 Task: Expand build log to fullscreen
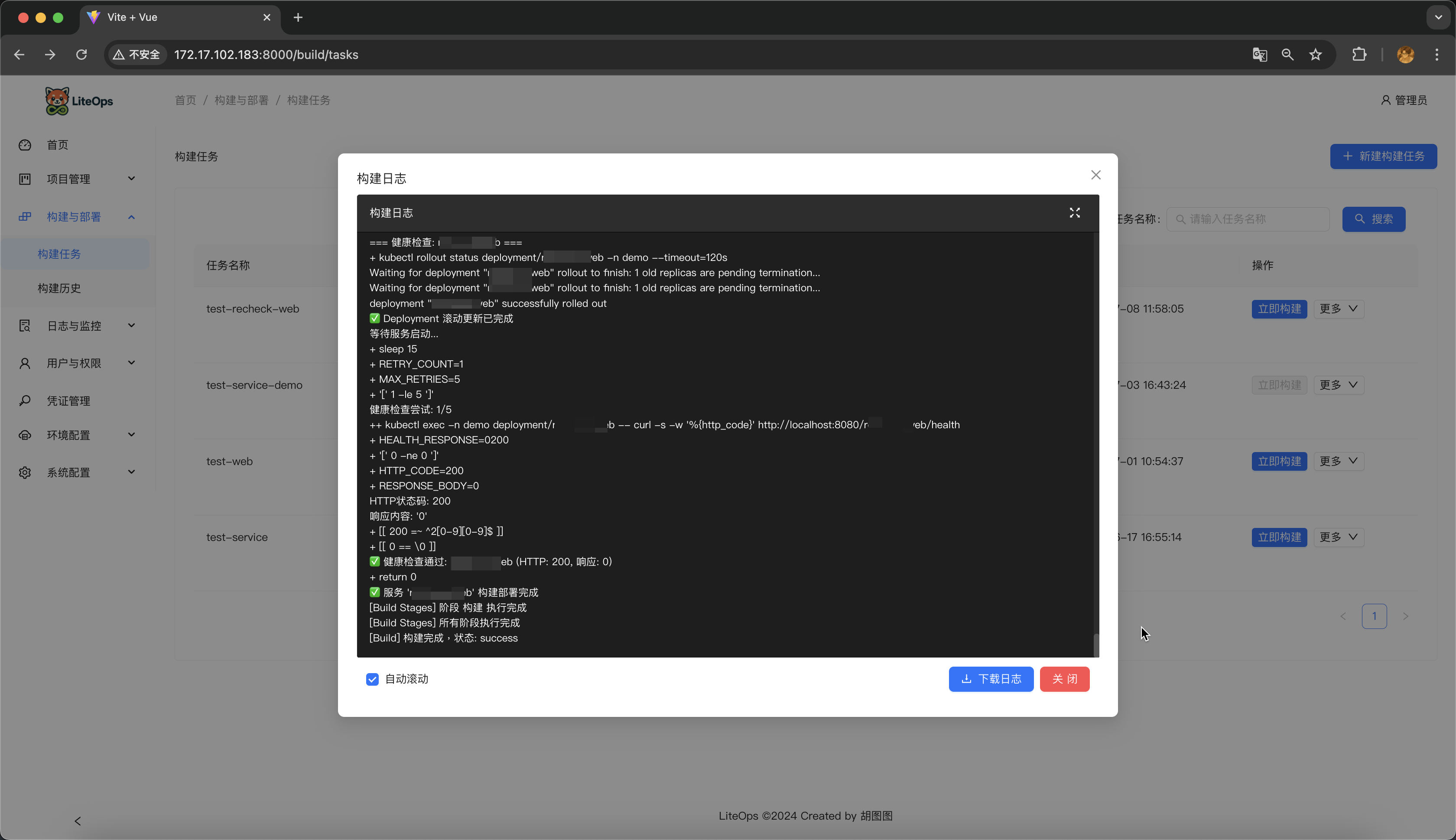tap(1074, 213)
